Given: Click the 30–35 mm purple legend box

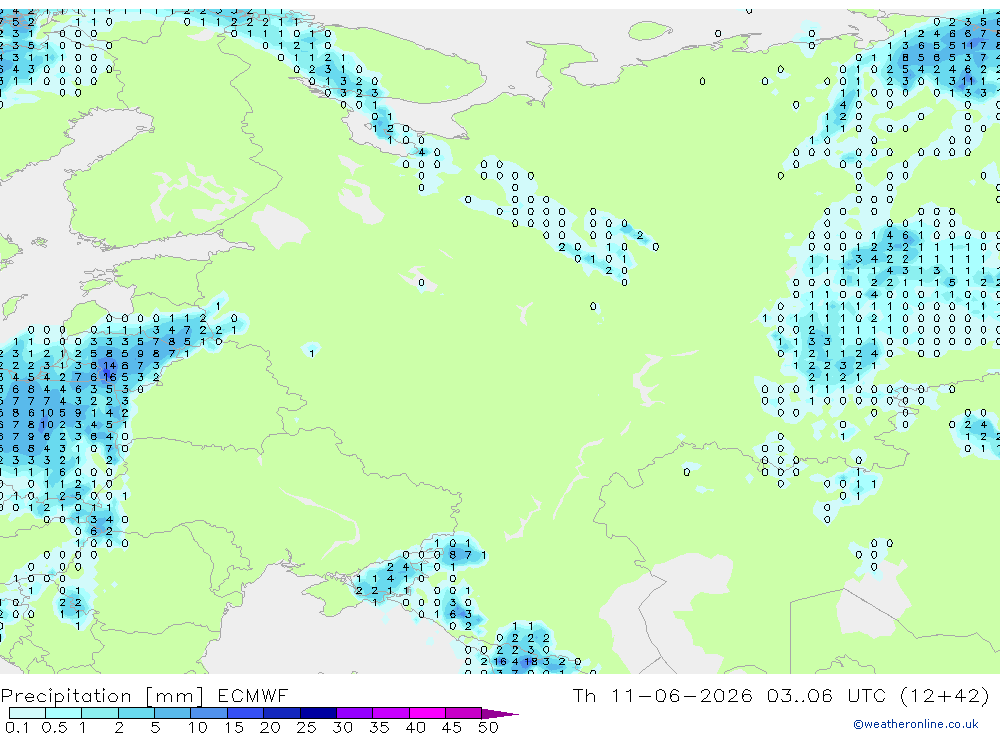Looking at the screenshot, I should 355,713.
